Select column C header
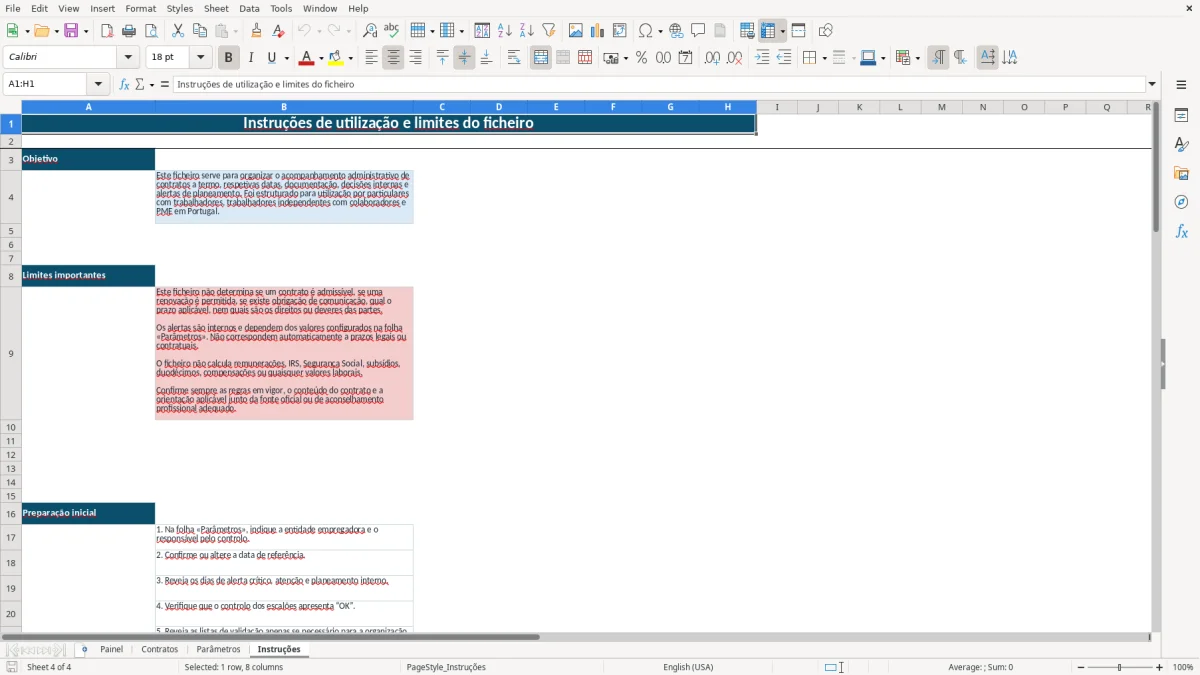Image resolution: width=1200 pixels, height=675 pixels. (442, 107)
